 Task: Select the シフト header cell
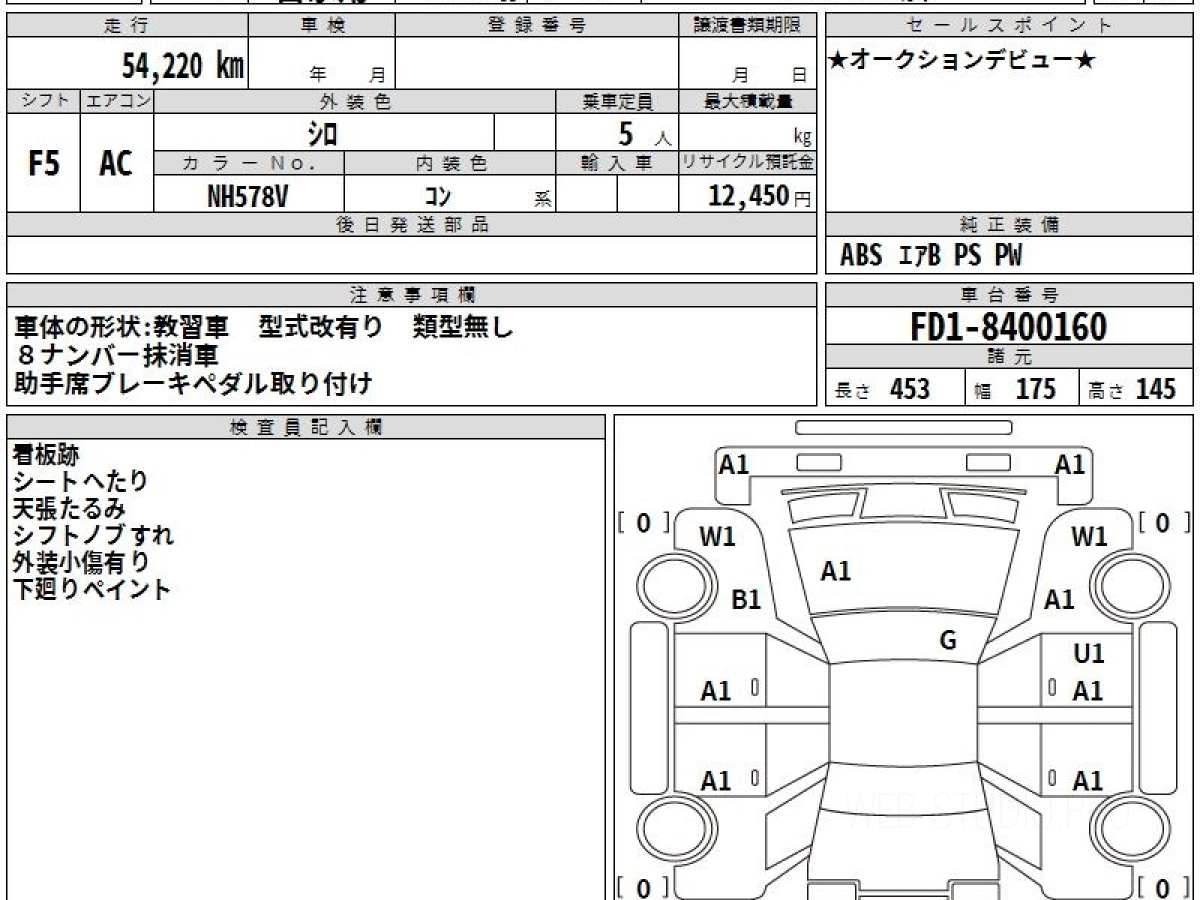(43, 101)
